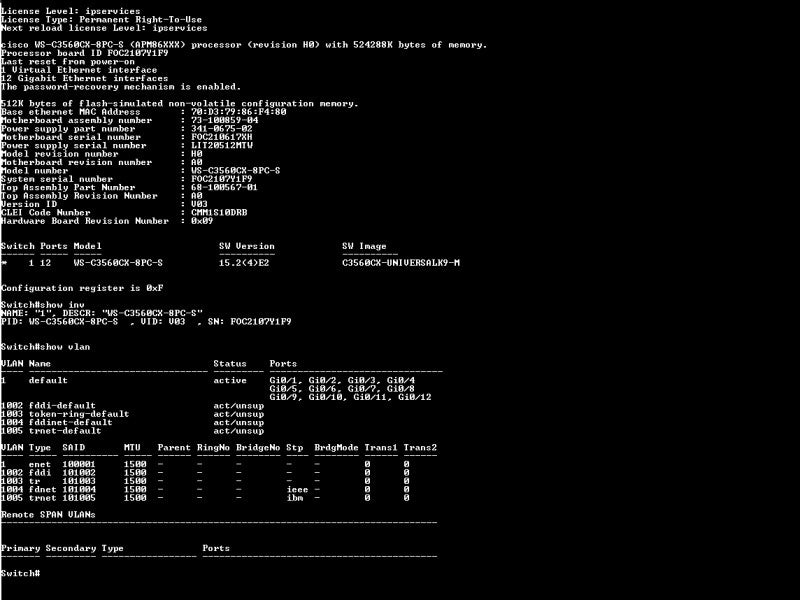Image resolution: width=800 pixels, height=600 pixels.
Task: Click the "ieee" Stp value
Action: click(x=297, y=489)
